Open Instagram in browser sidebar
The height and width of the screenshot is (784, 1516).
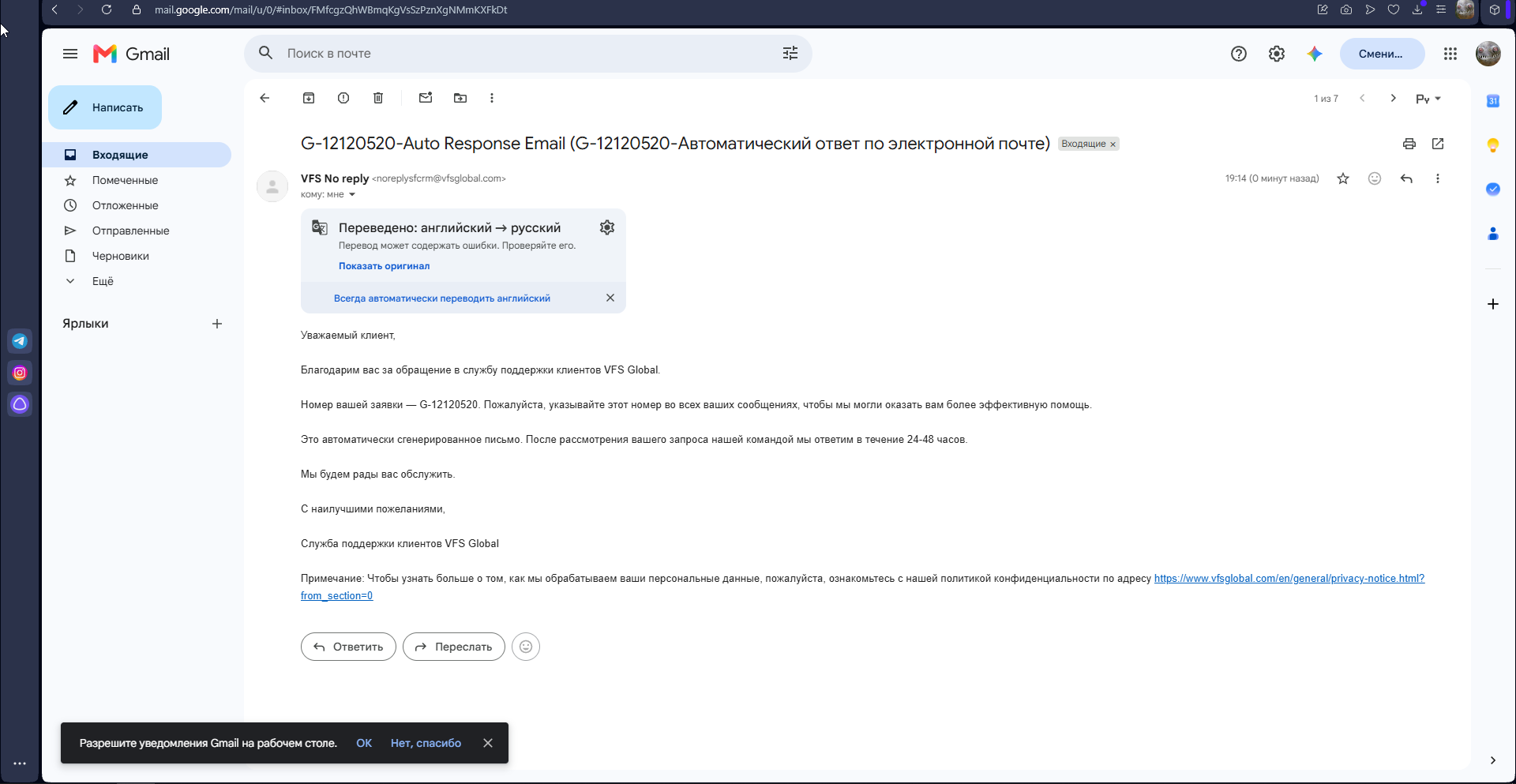pyautogui.click(x=20, y=373)
